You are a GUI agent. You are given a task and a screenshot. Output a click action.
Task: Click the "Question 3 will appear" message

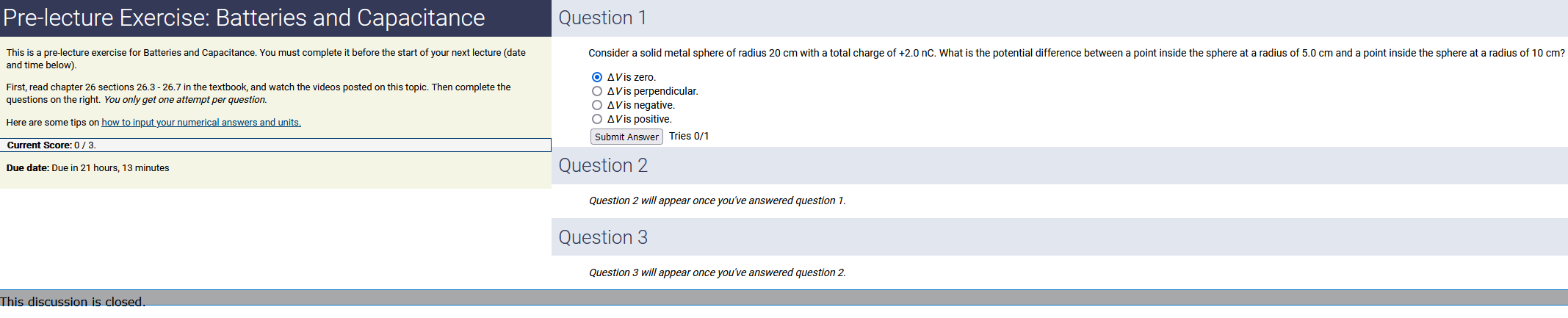(x=717, y=272)
